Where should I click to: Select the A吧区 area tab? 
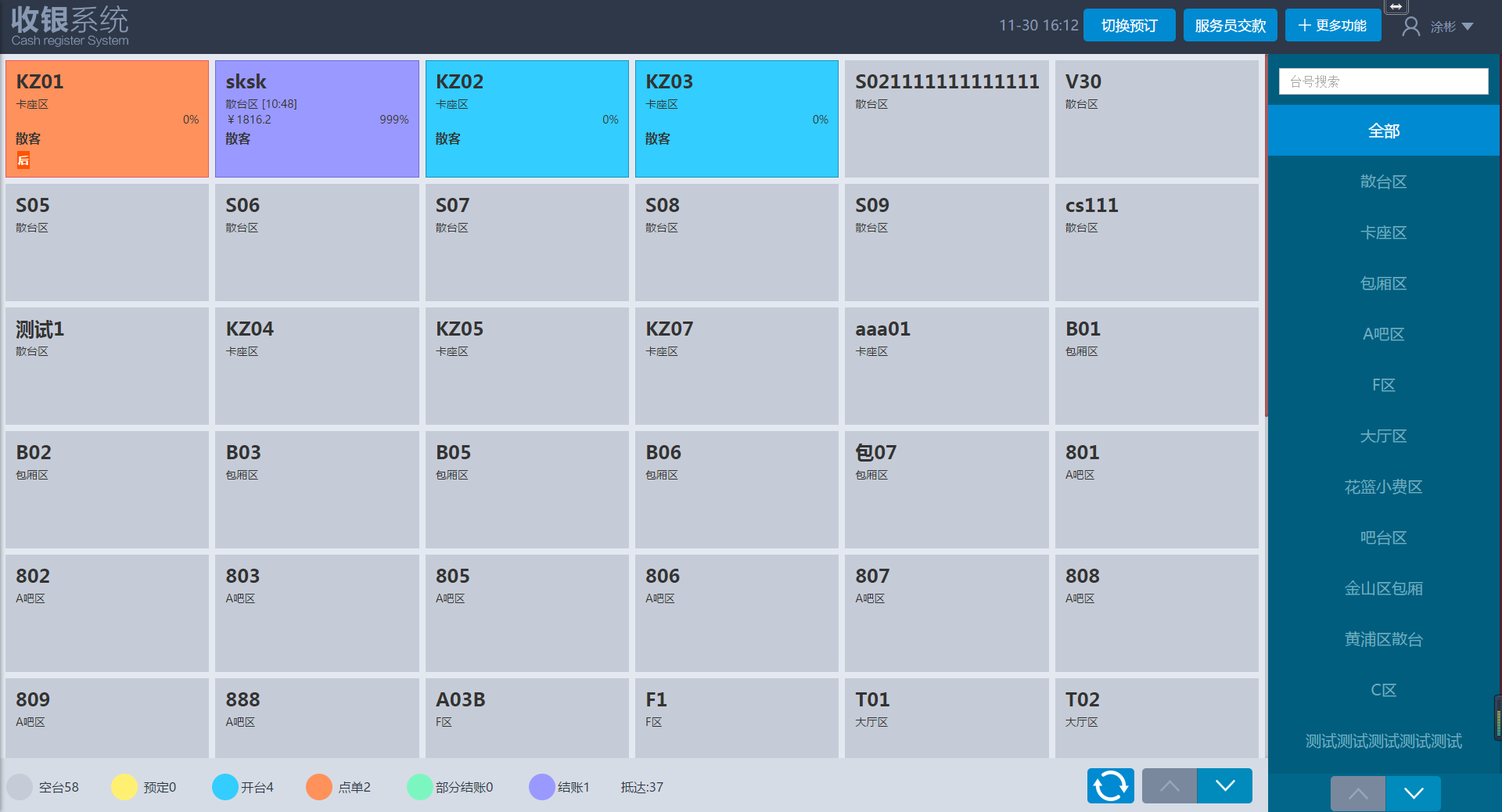click(1383, 334)
